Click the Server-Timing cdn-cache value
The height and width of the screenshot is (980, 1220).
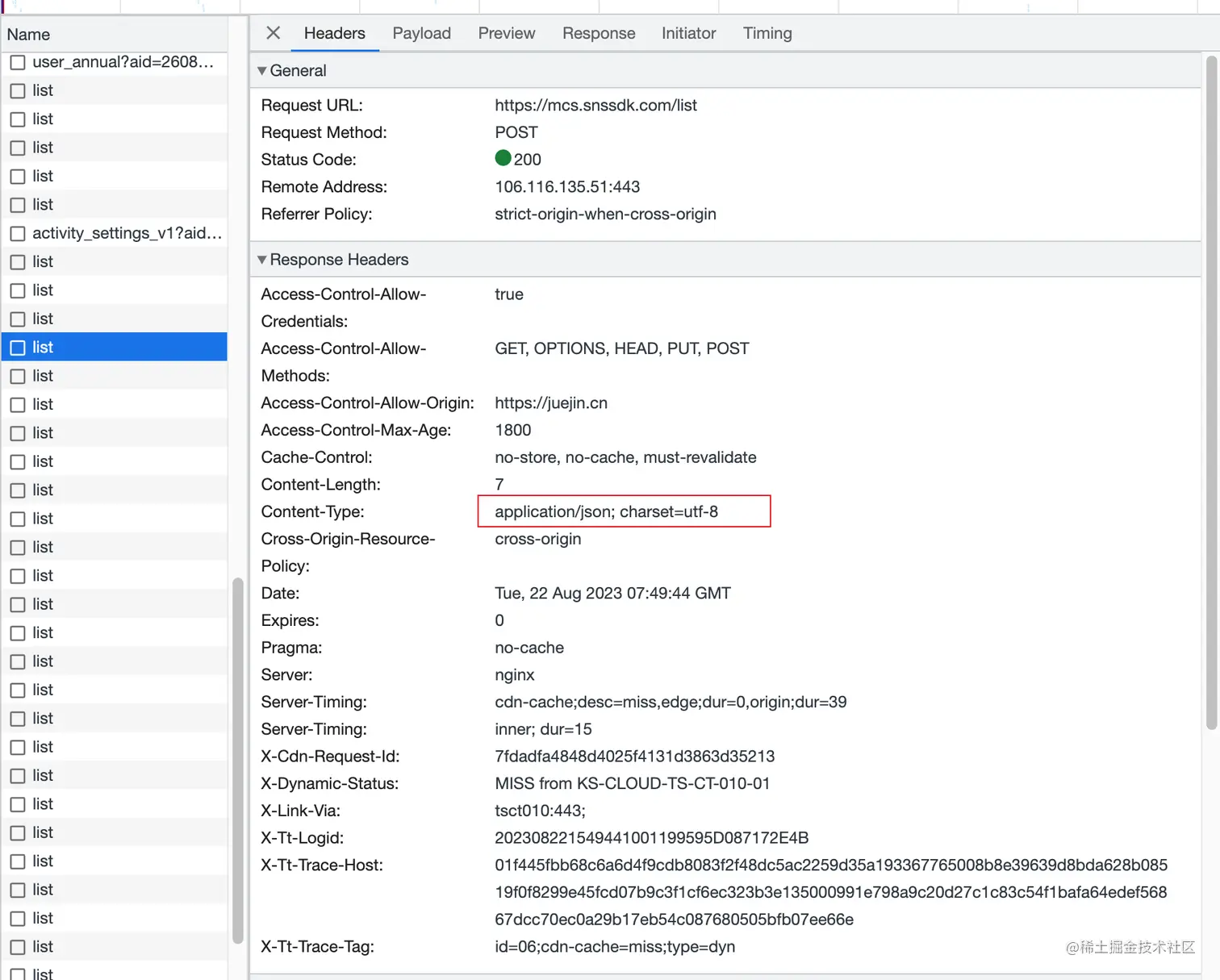click(x=671, y=703)
